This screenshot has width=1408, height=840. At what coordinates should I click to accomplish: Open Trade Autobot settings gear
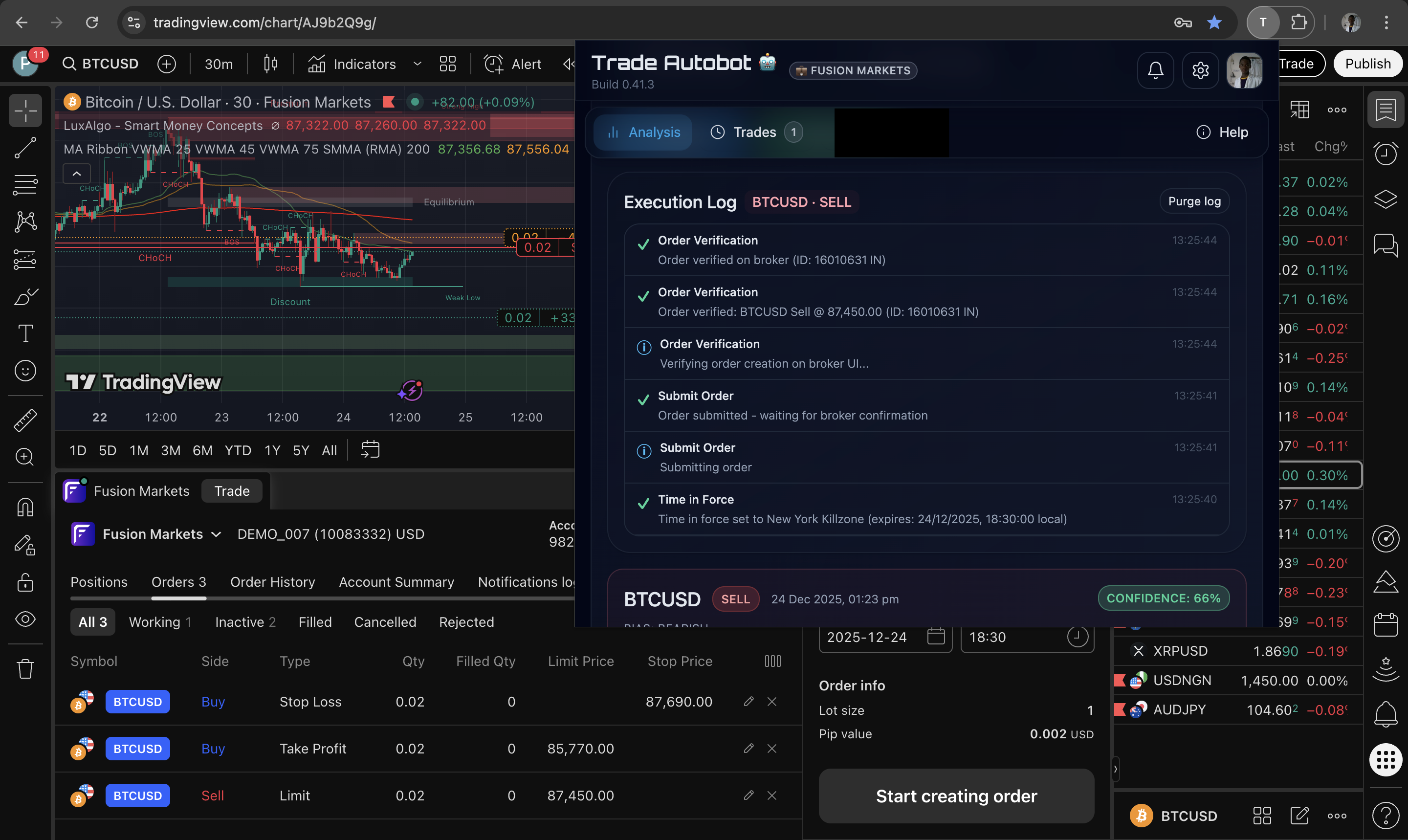click(x=1200, y=70)
